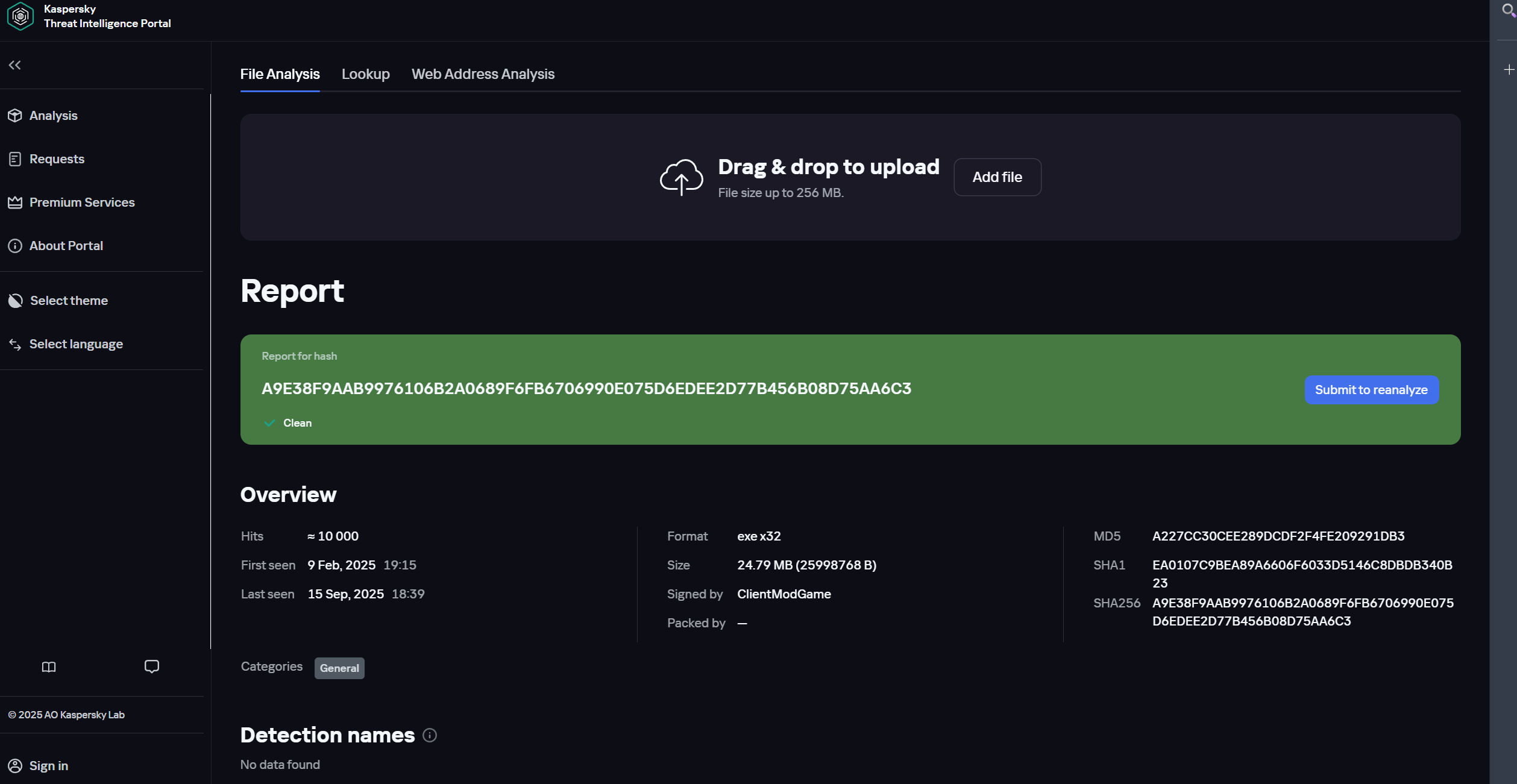The height and width of the screenshot is (784, 1517).
Task: Open the feedback chat bubble icon
Action: coord(152,666)
